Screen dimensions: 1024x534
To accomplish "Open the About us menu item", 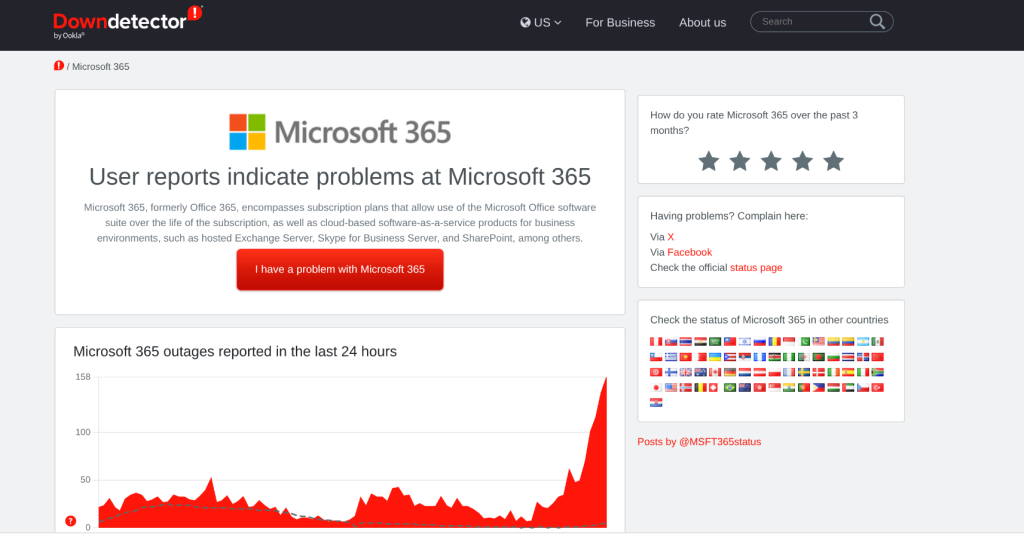I will tap(702, 22).
